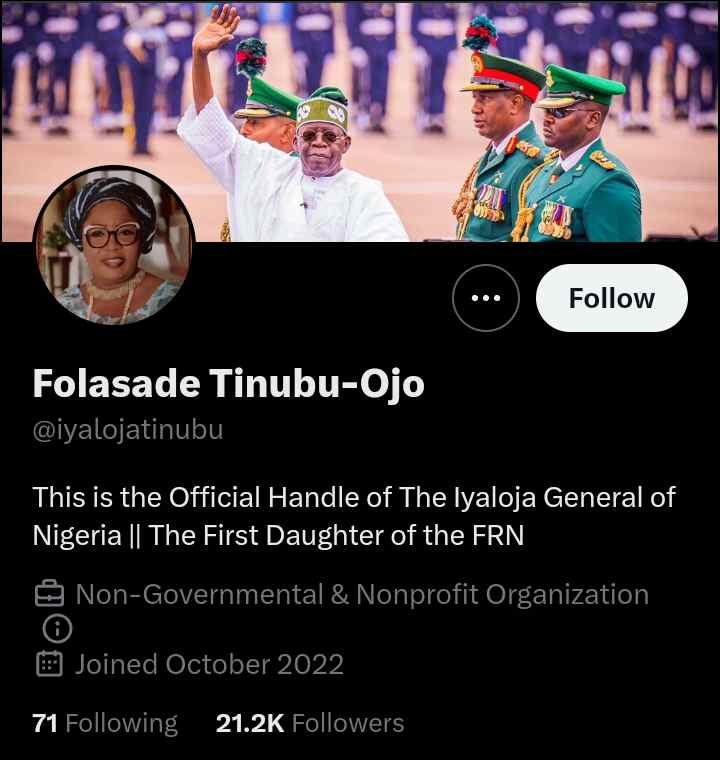Open the three-dot more options menu
Viewport: 720px width, 760px height.
pyautogui.click(x=486, y=298)
